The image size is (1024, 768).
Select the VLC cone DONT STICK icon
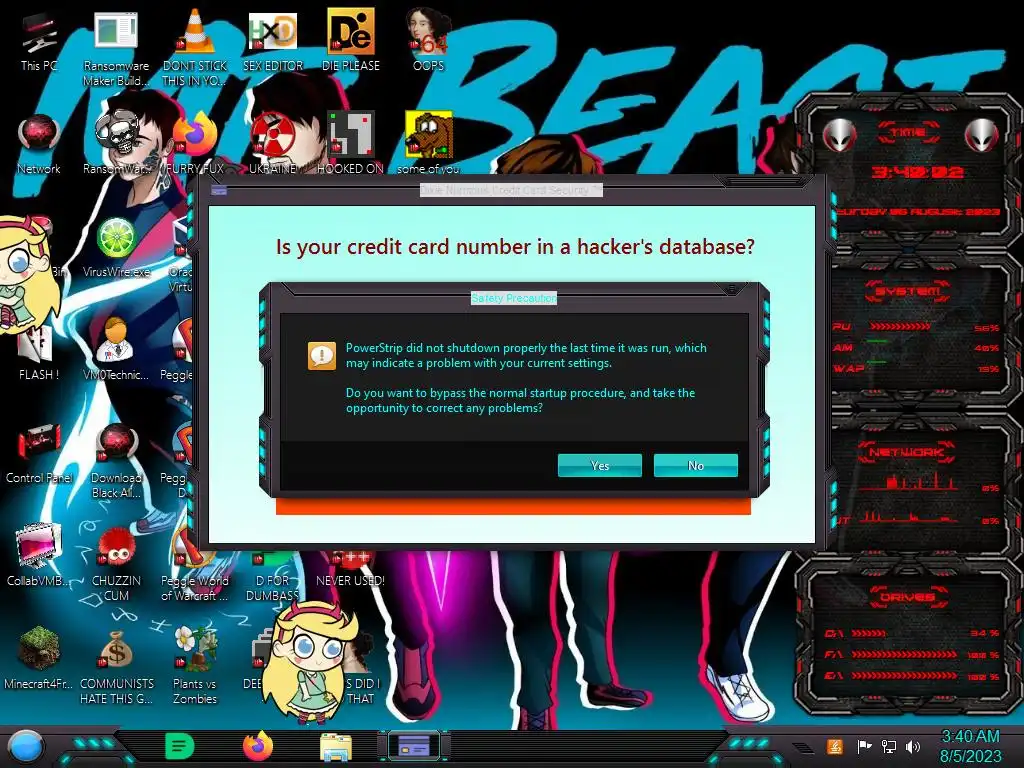195,50
